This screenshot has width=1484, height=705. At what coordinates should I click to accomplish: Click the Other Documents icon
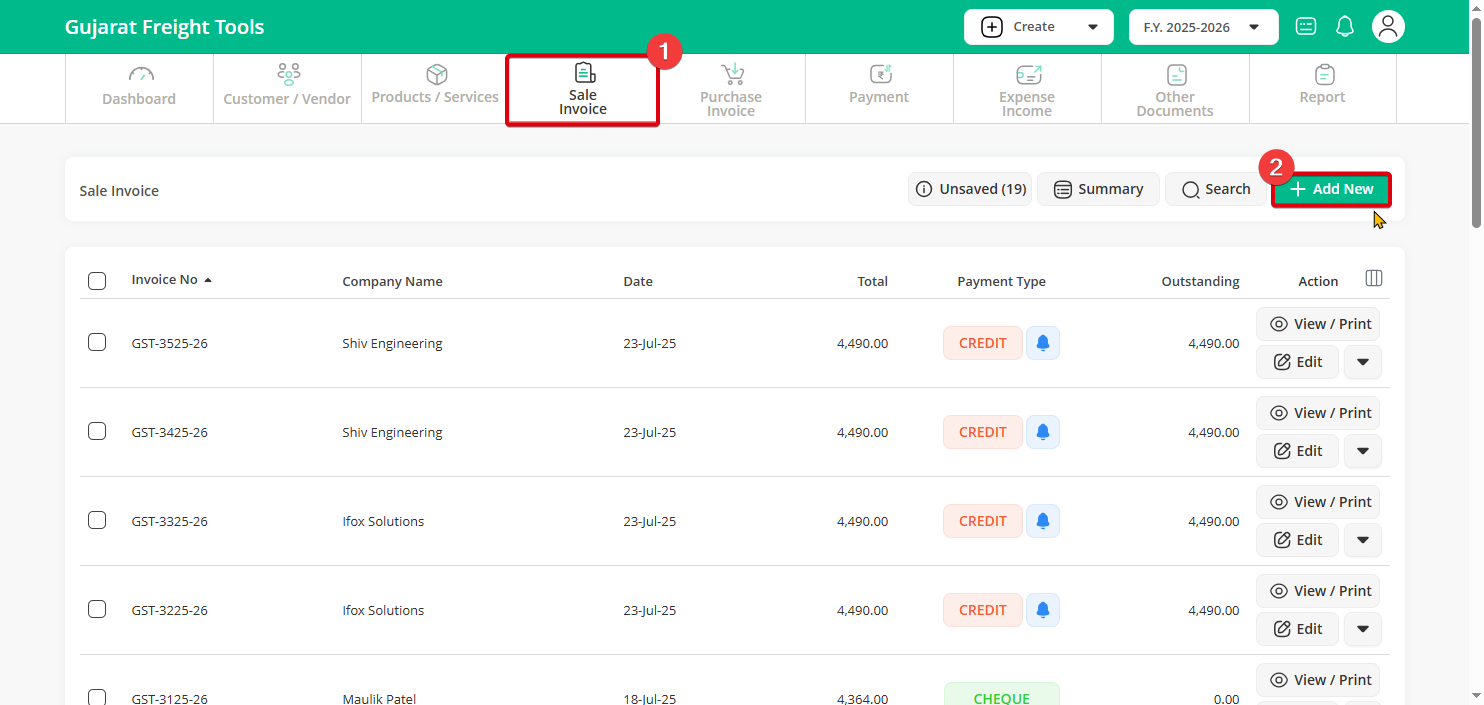coord(1176,74)
